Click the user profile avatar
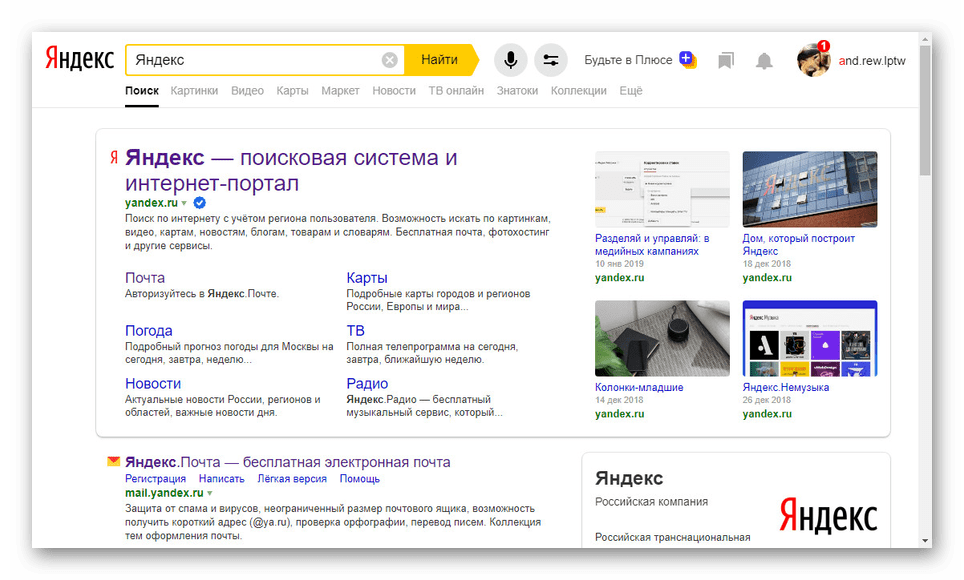Image resolution: width=964 pixels, height=580 pixels. pyautogui.click(x=813, y=60)
